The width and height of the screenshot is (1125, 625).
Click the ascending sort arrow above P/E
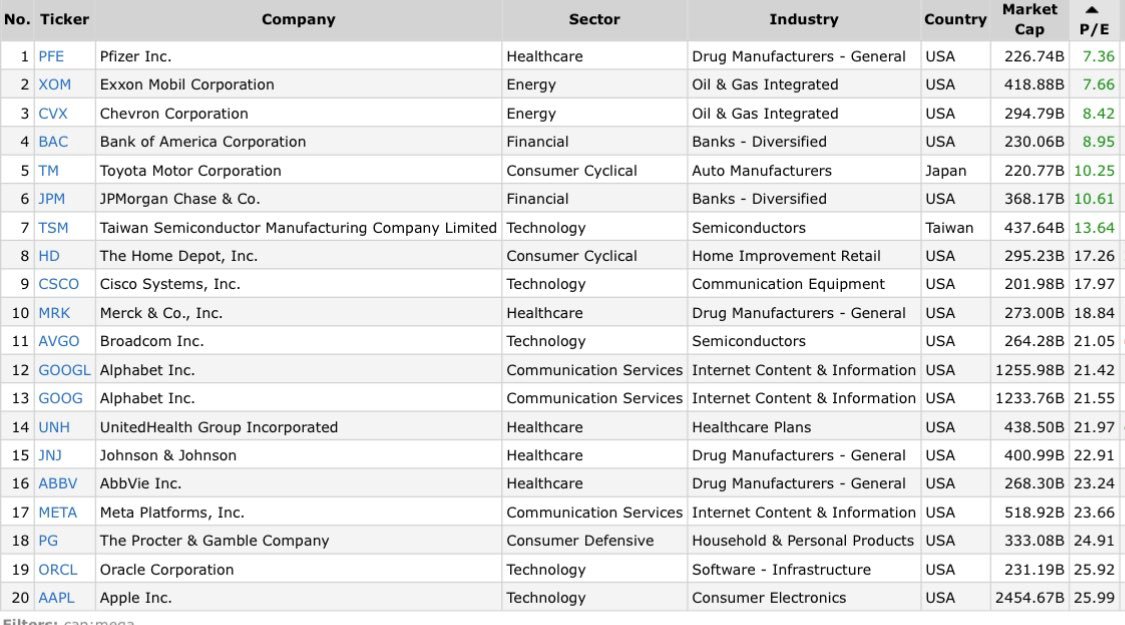coord(1092,10)
